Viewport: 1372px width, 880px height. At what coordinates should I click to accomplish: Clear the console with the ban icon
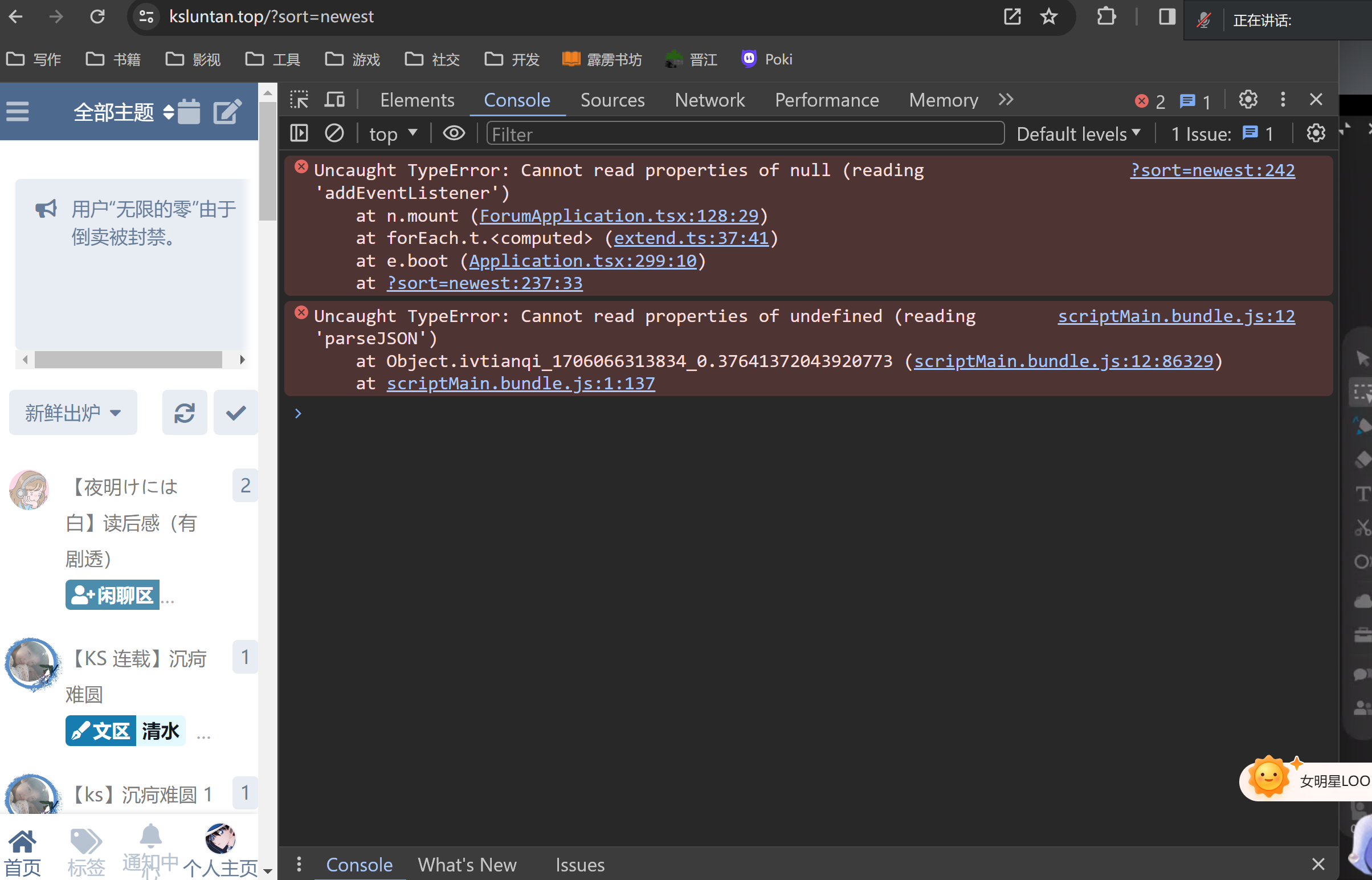click(x=334, y=134)
